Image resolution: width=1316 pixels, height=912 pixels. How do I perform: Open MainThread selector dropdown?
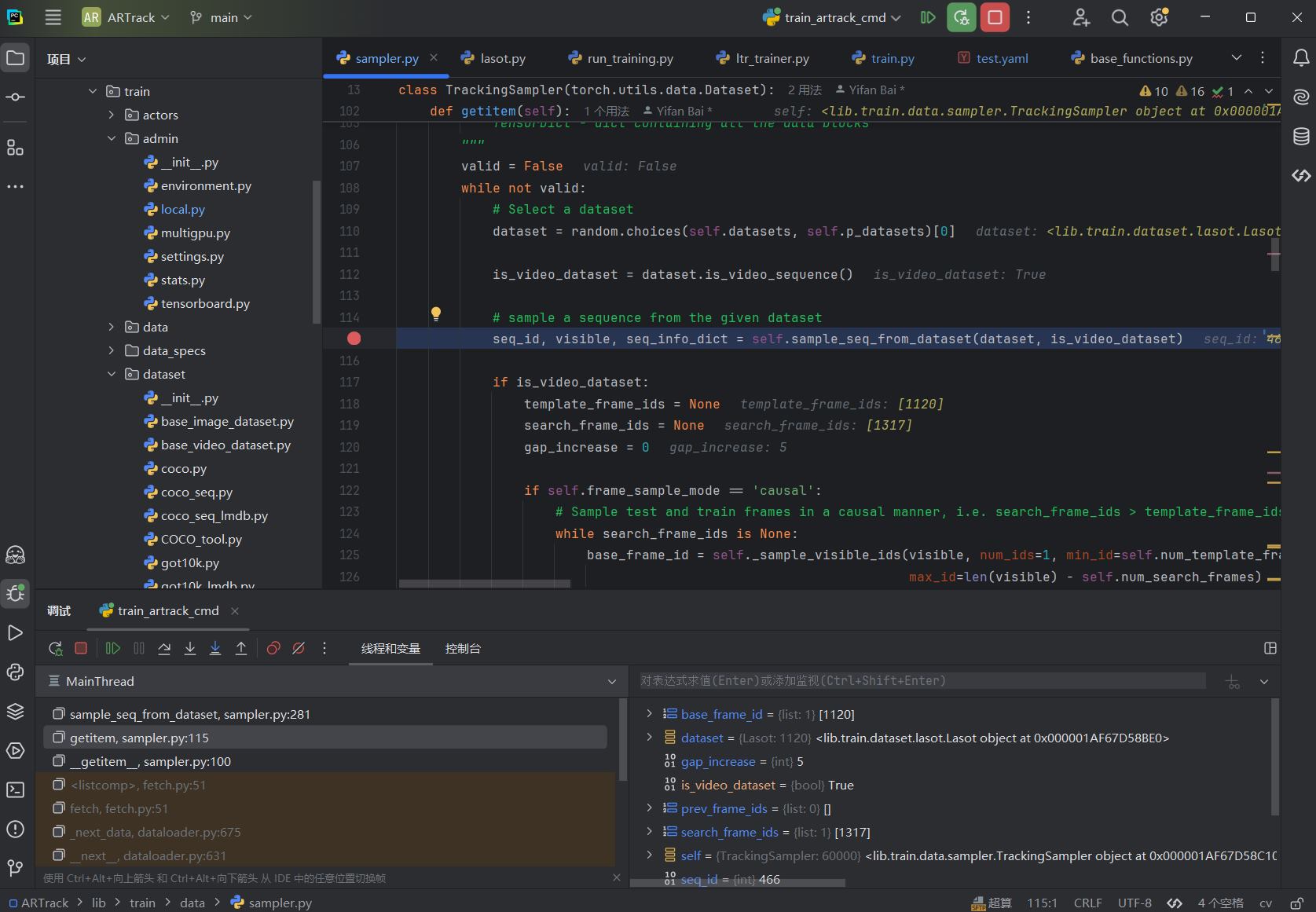(612, 682)
